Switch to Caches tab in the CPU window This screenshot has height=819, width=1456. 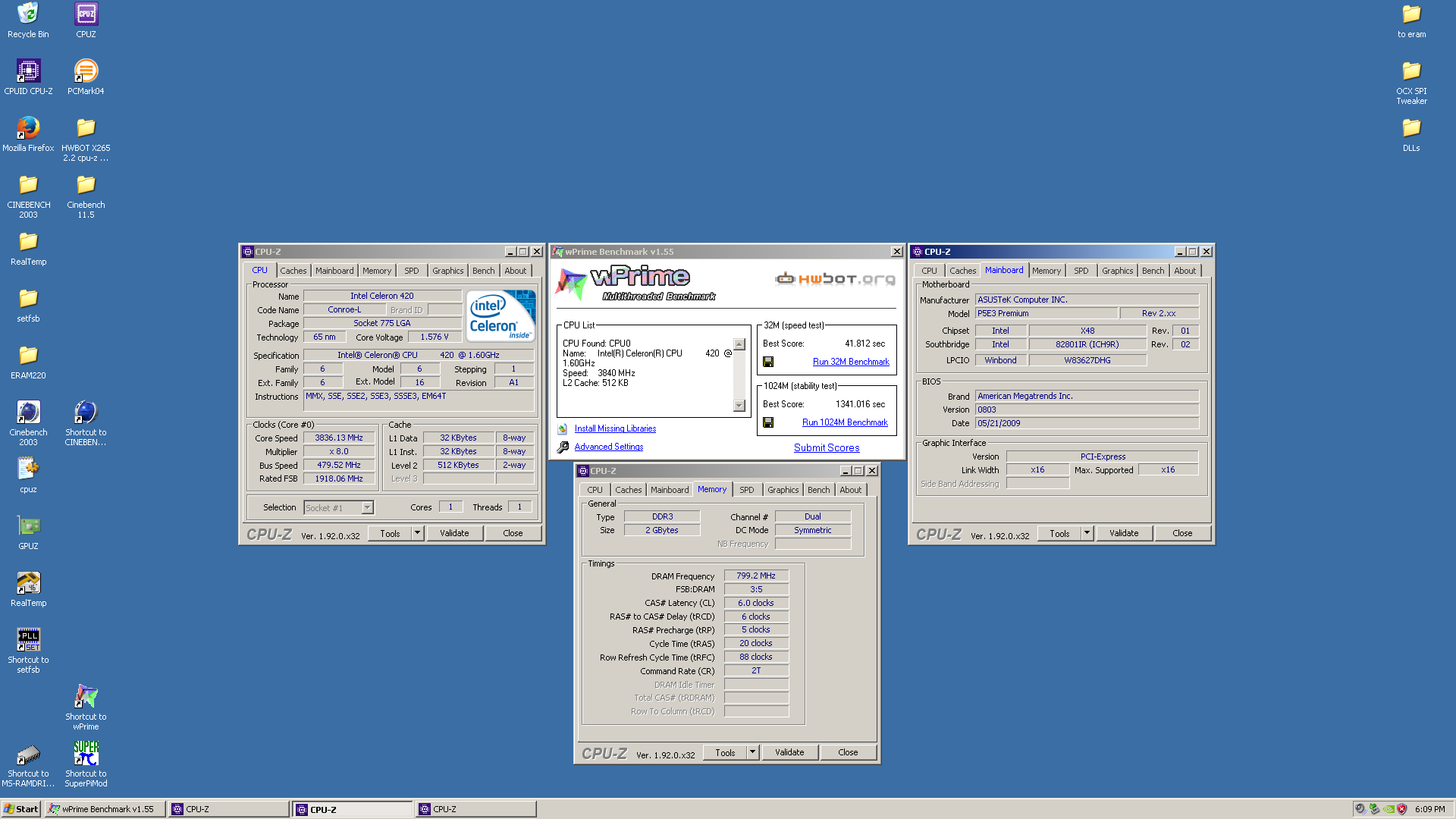pyautogui.click(x=293, y=271)
